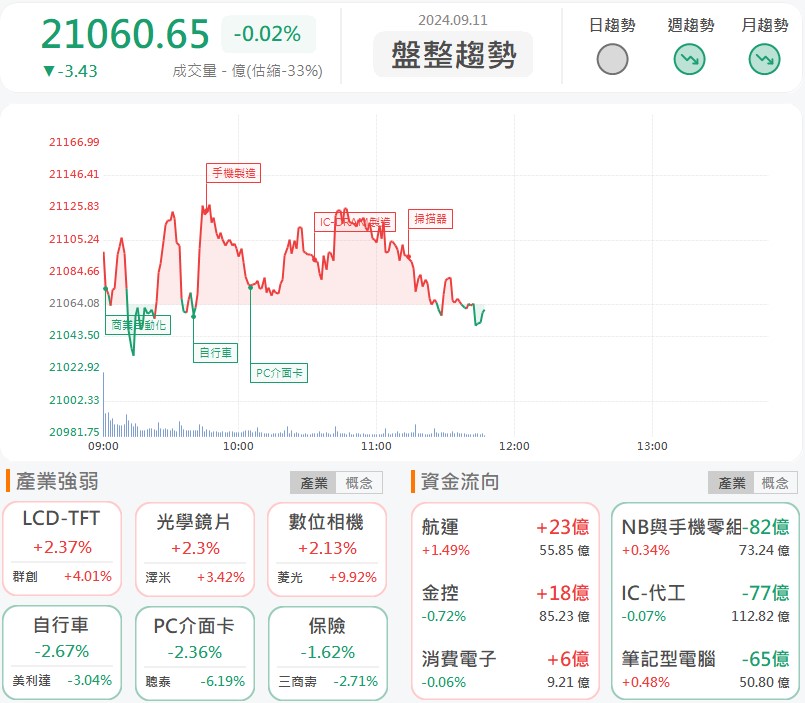This screenshot has width=805, height=703.
Task: Select 產業 tab in 資金流向 section
Action: click(731, 483)
